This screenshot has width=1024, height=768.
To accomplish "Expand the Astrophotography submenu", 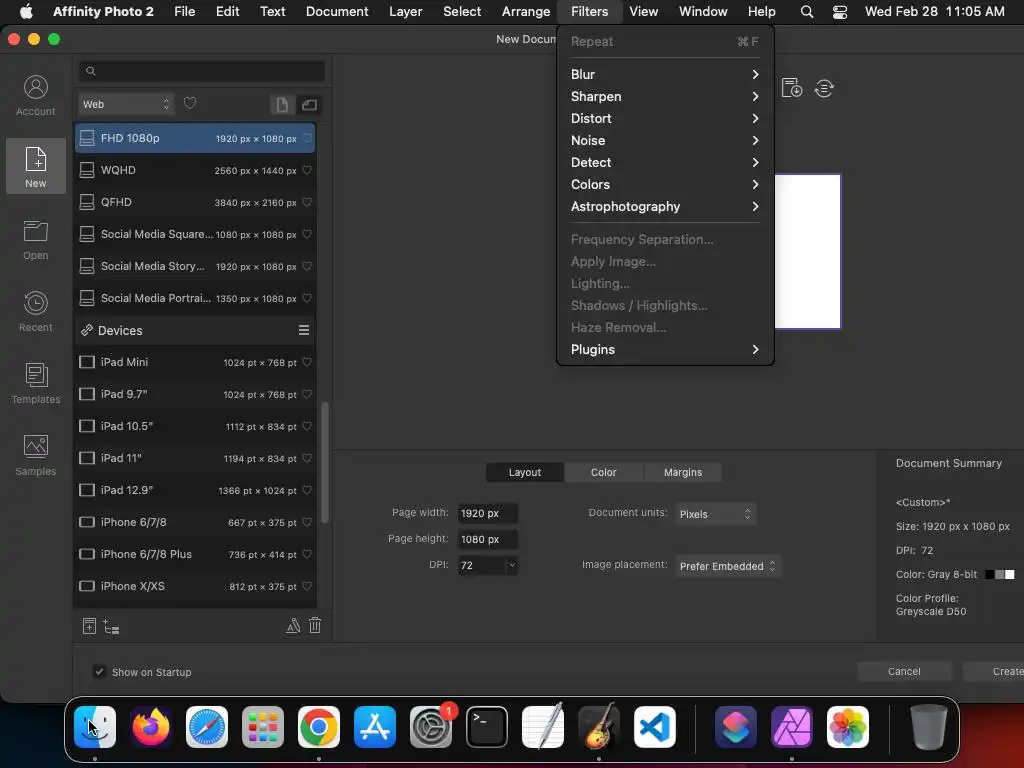I will (x=665, y=206).
